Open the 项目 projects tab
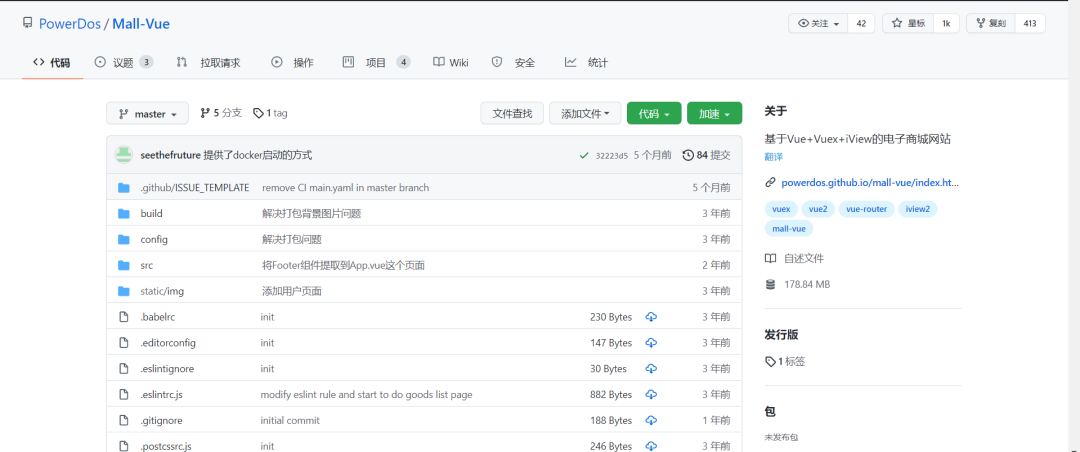 (x=377, y=63)
